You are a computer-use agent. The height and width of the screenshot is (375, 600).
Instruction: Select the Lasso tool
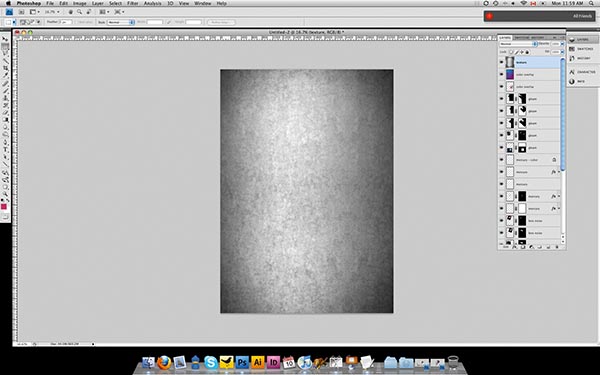coord(5,54)
